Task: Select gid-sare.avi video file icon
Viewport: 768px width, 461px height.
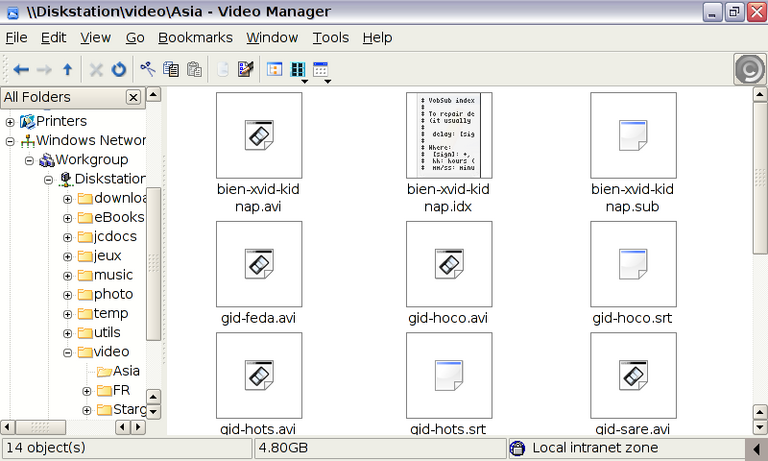Action: click(x=633, y=376)
